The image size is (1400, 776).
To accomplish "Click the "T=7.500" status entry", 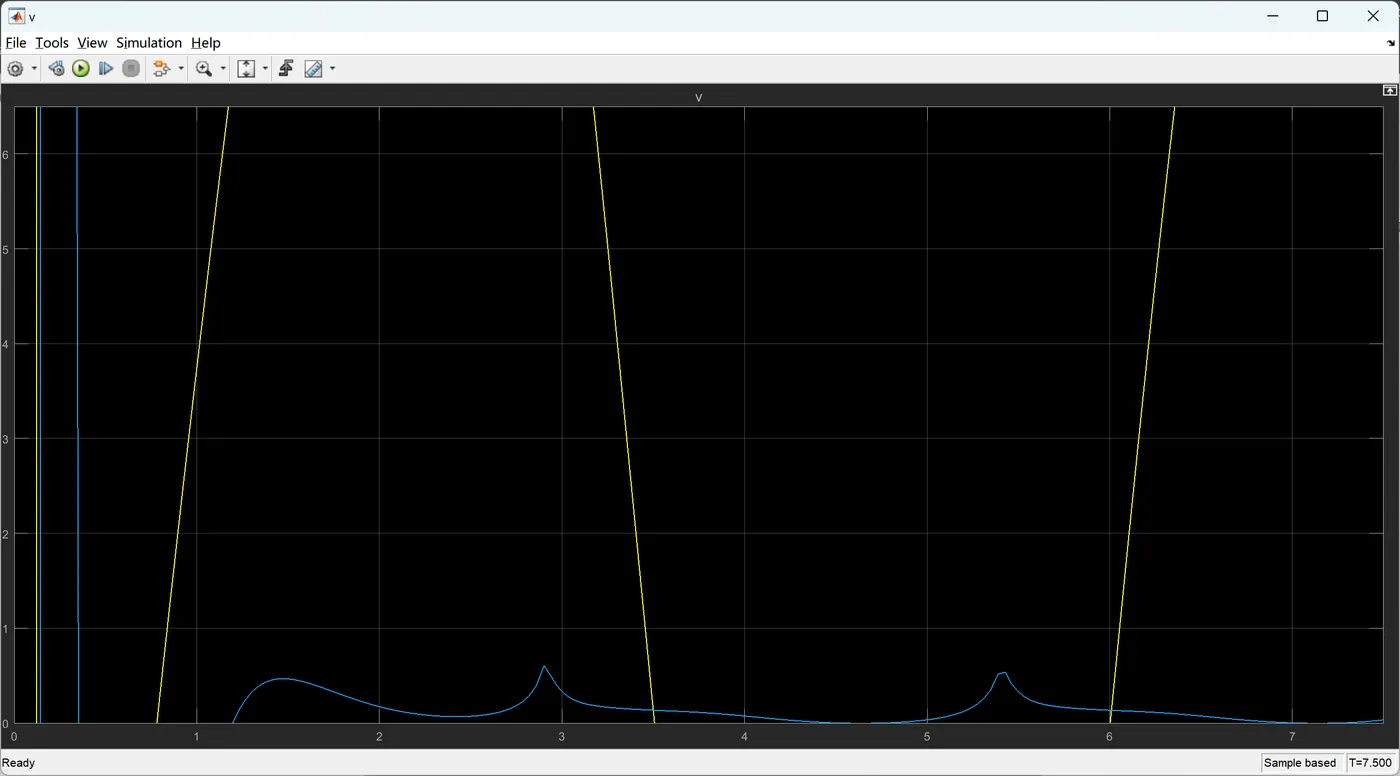I will [x=1370, y=763].
